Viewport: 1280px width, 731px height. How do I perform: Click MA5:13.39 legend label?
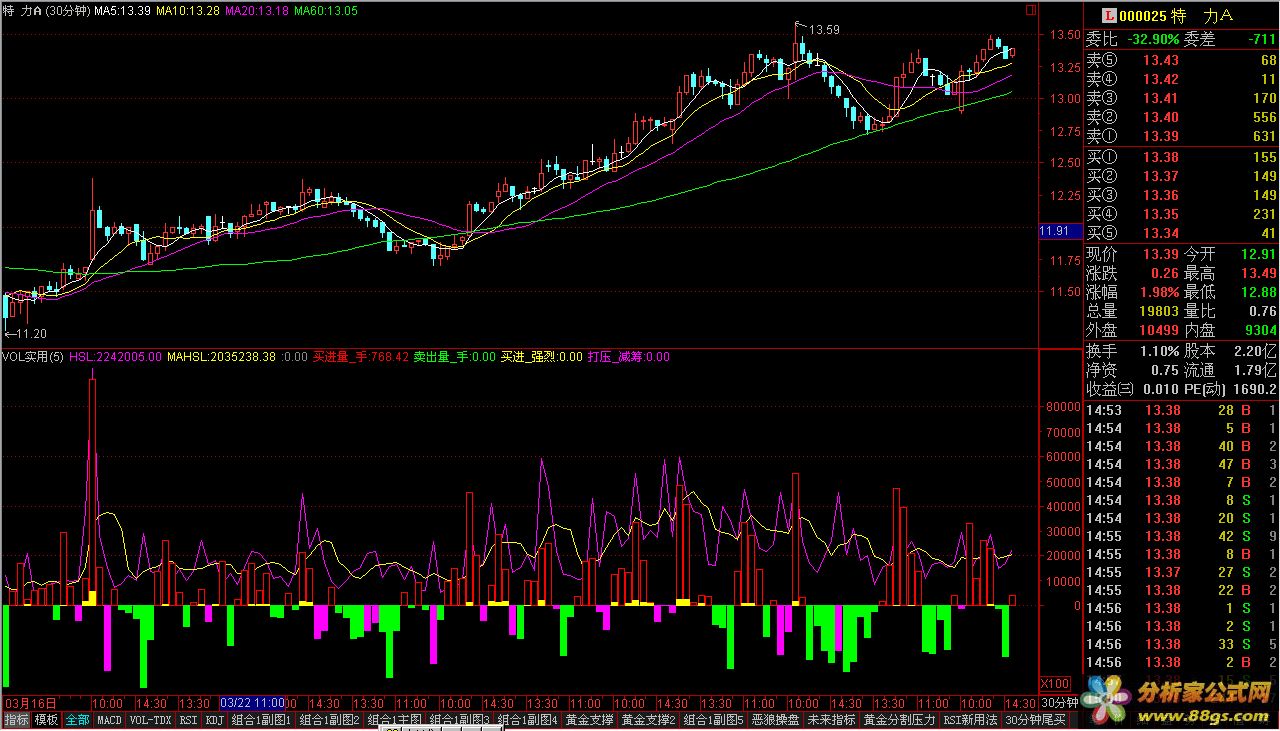pos(123,10)
